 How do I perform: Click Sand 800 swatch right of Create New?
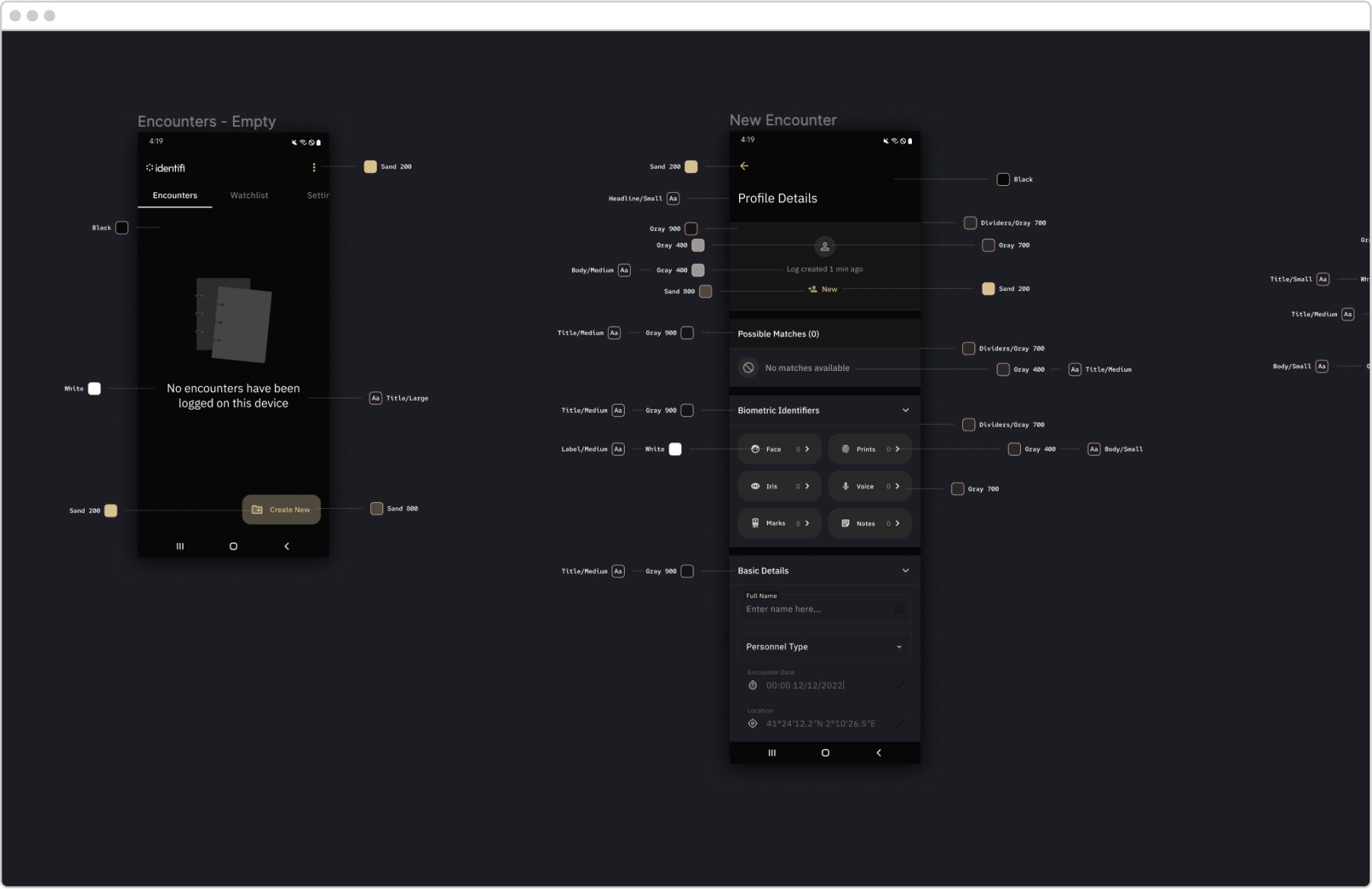click(376, 509)
